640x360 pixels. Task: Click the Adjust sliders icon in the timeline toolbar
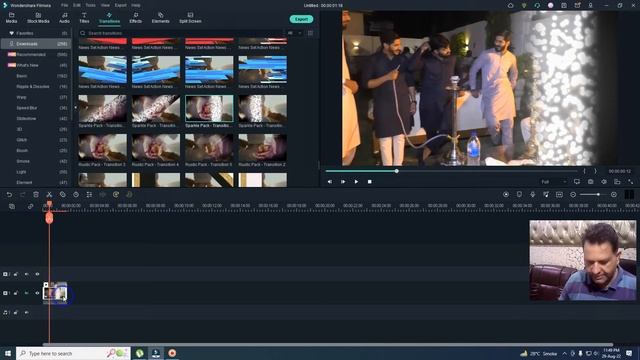tap(89, 195)
